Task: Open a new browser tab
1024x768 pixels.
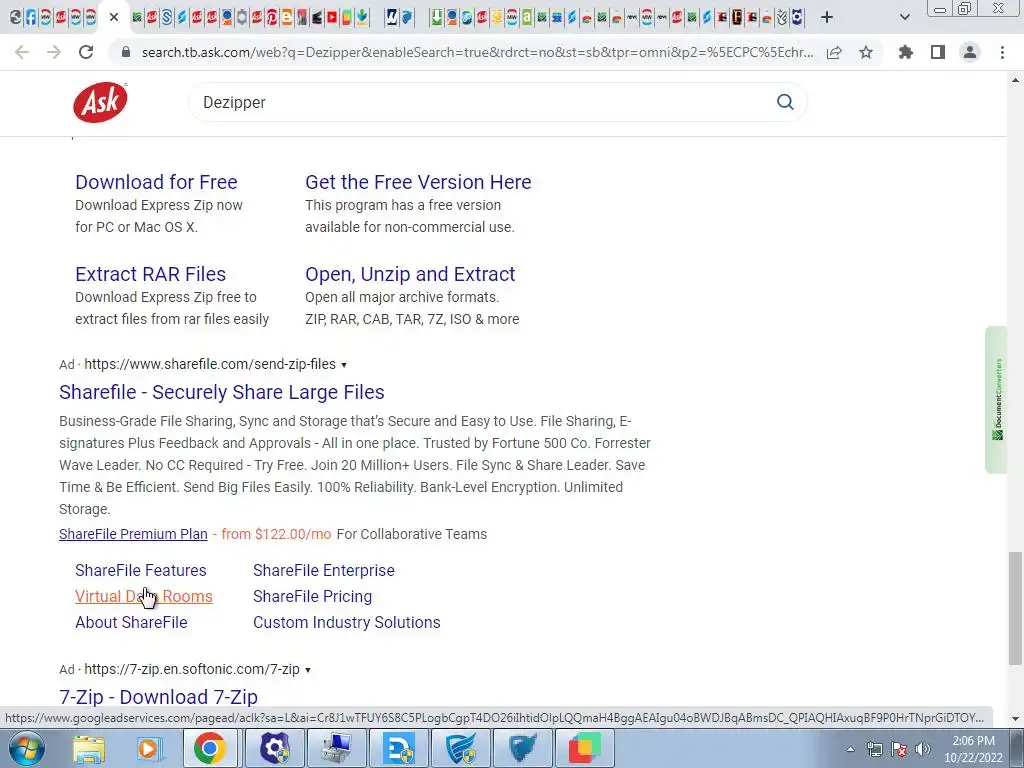Action: [827, 17]
